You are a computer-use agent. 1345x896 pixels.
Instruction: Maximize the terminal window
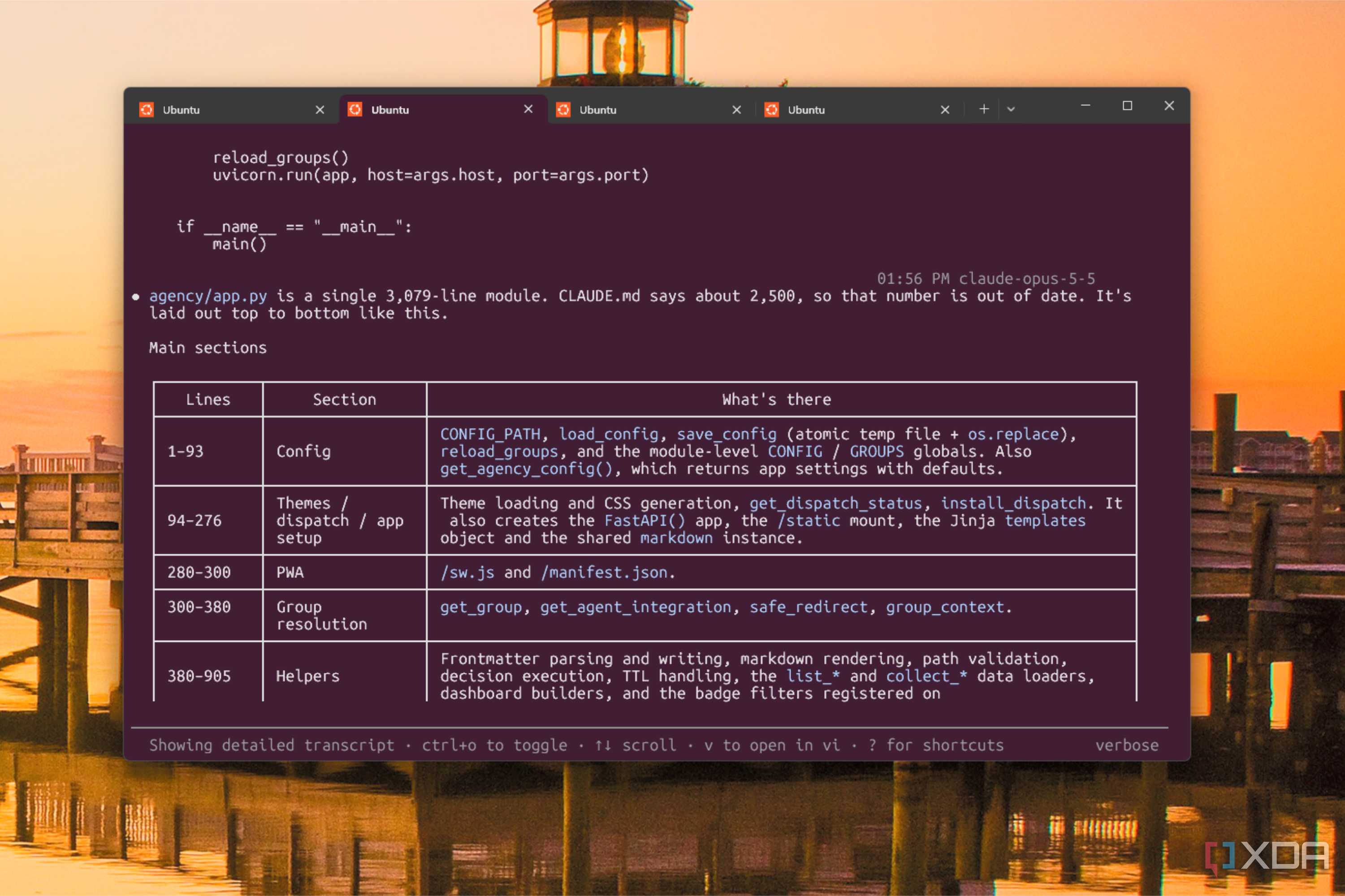(1127, 106)
